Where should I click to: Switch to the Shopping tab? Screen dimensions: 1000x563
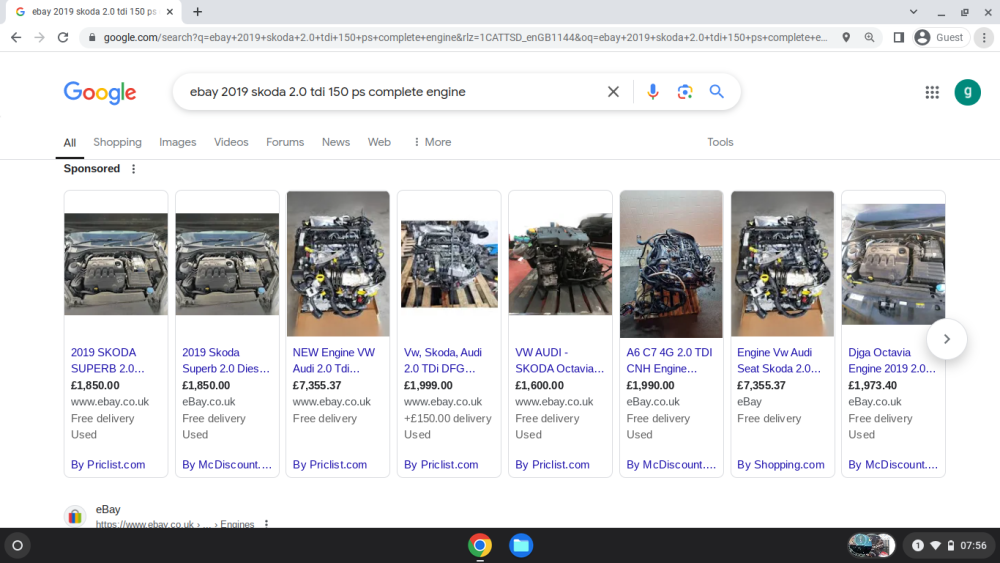pyautogui.click(x=117, y=142)
